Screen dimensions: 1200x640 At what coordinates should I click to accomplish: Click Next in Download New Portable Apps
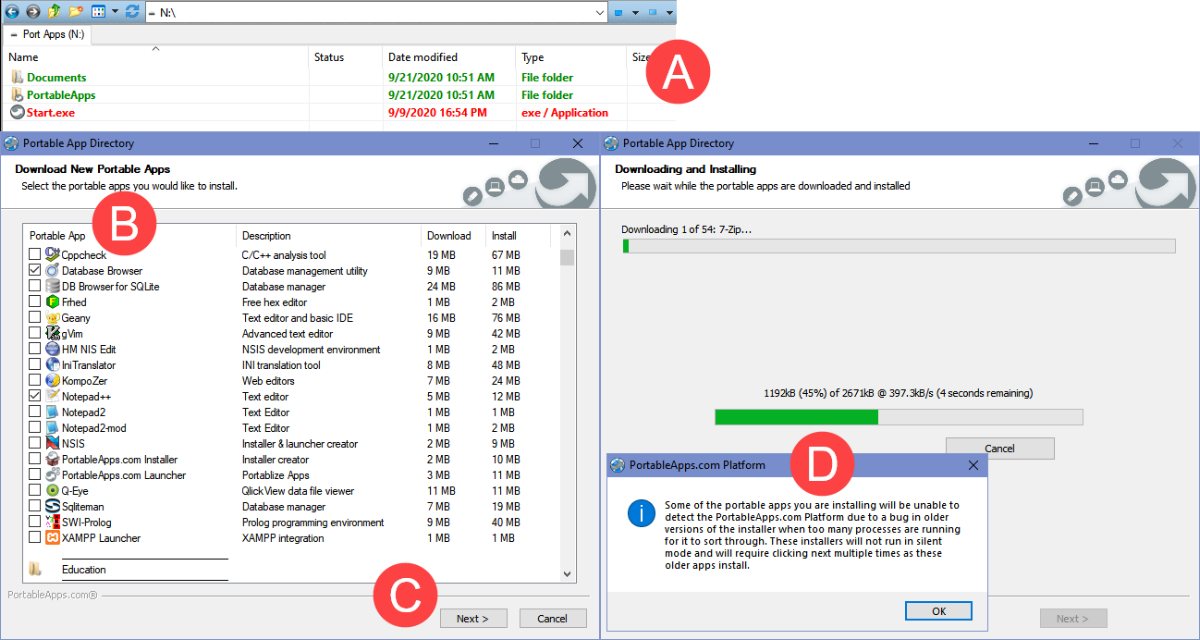(473, 618)
